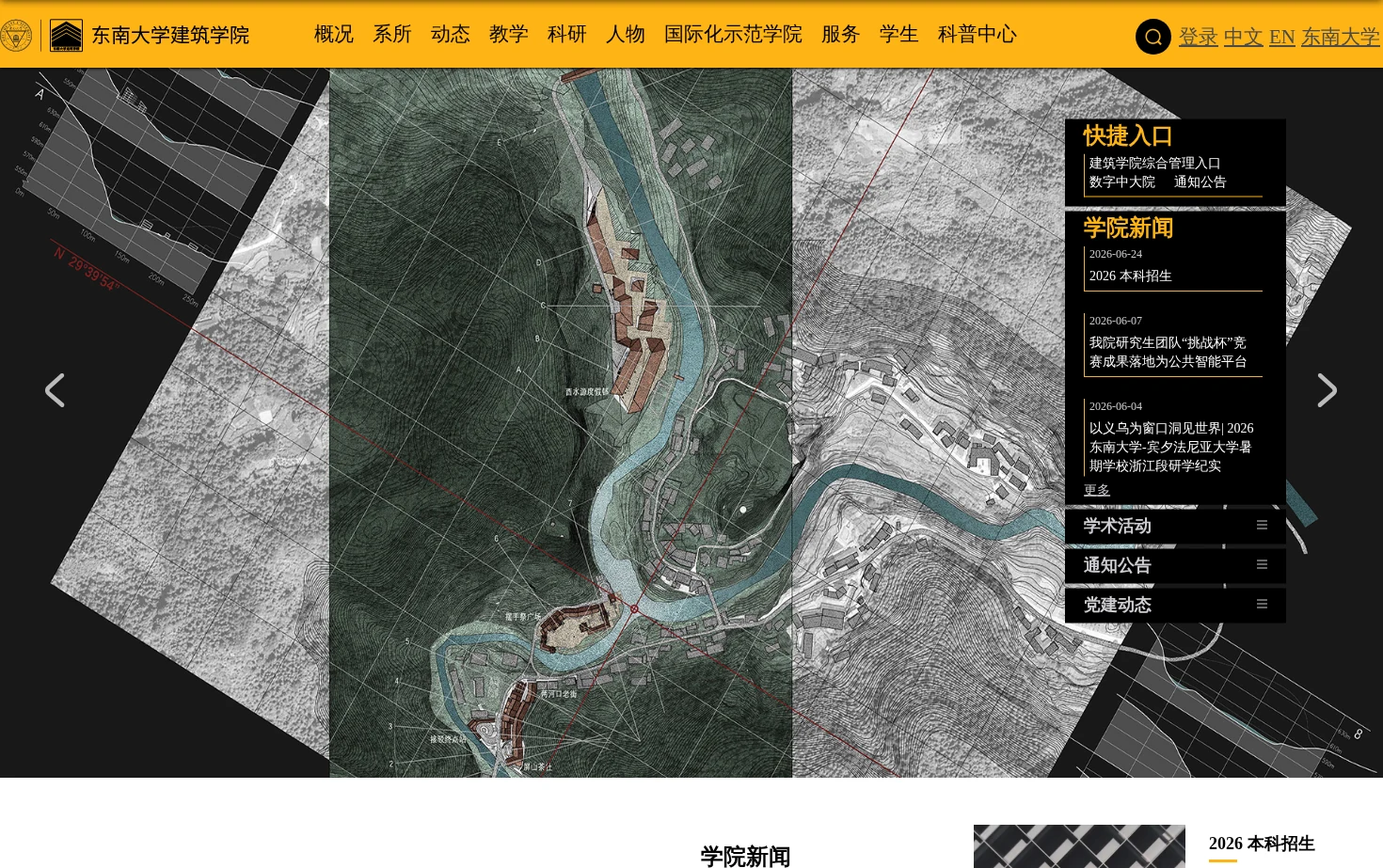
Task: Open the 东南大学 link in header
Action: (x=1341, y=37)
